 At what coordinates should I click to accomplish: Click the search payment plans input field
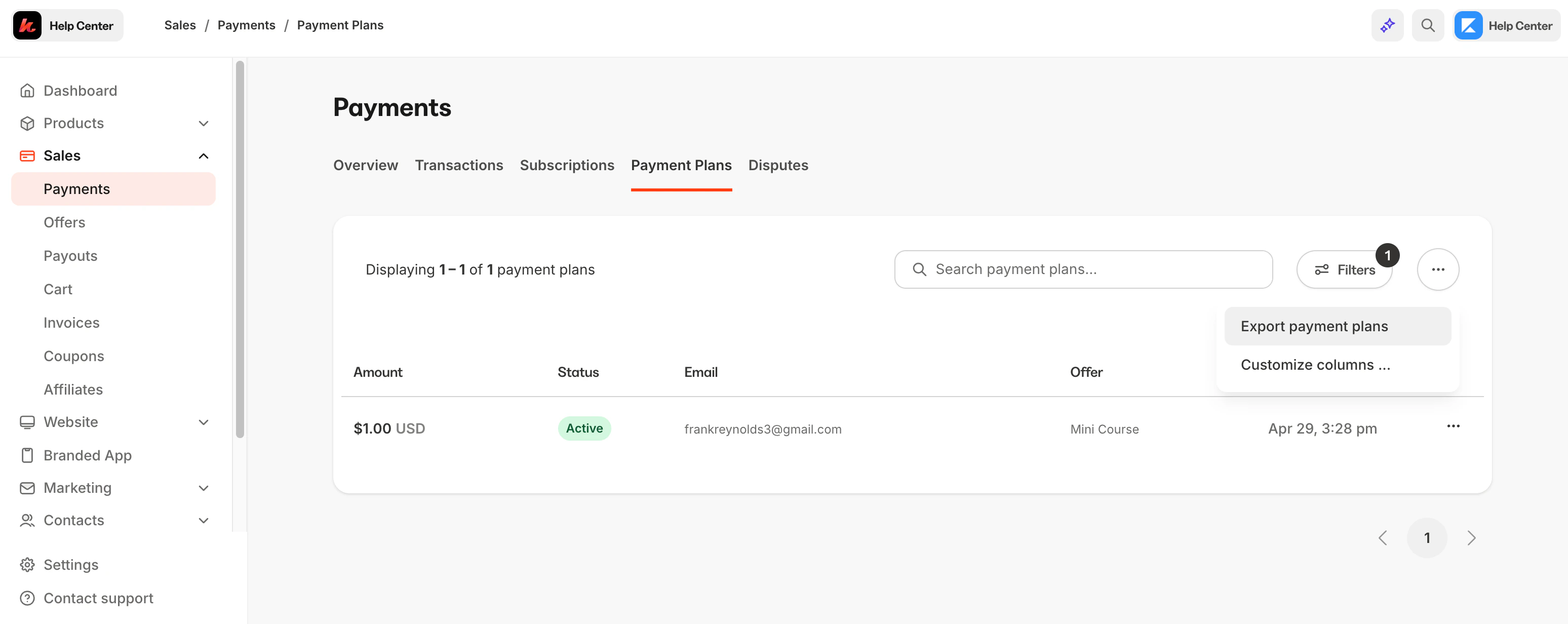tap(1083, 269)
